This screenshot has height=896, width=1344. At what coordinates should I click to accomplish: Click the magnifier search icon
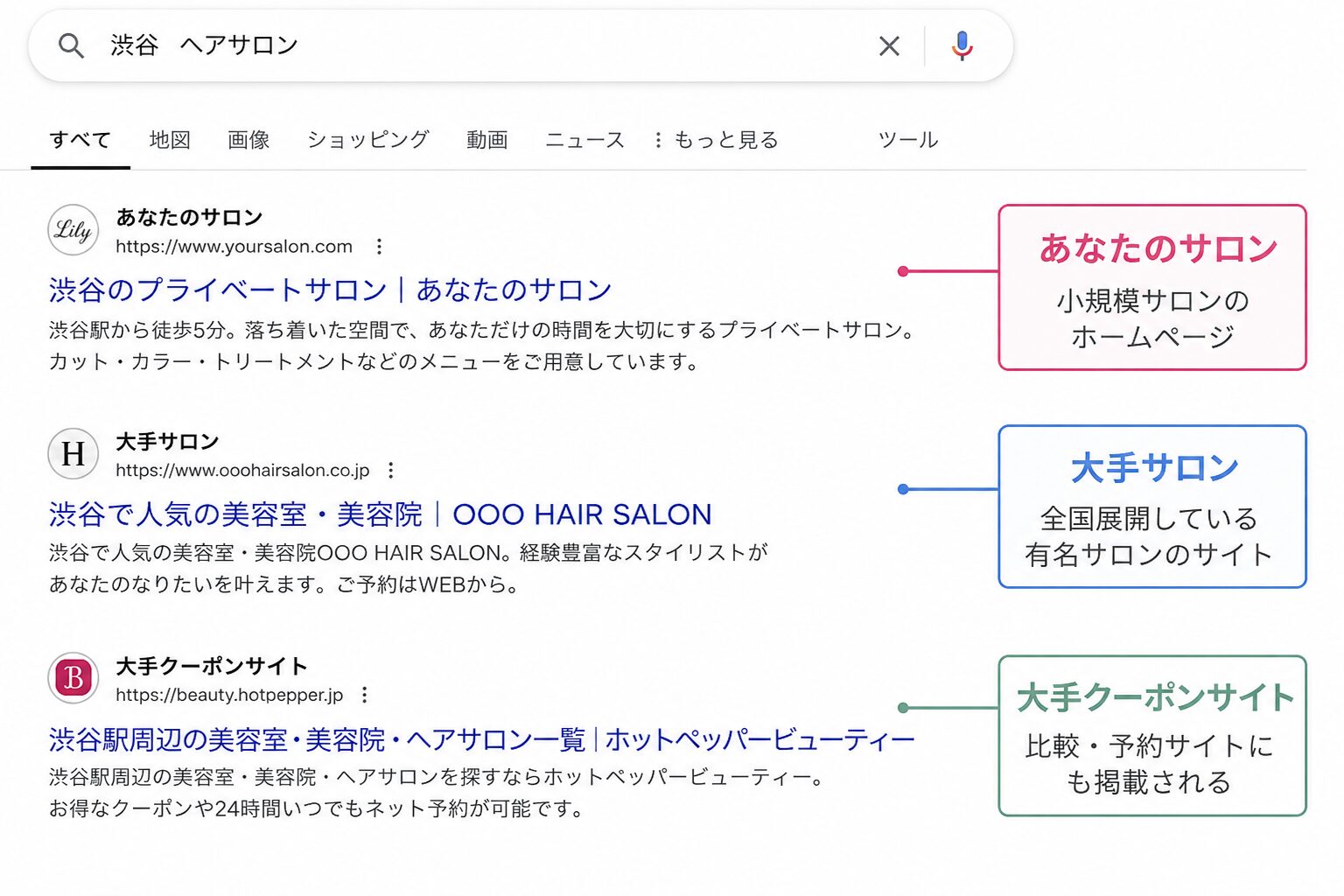[x=71, y=45]
